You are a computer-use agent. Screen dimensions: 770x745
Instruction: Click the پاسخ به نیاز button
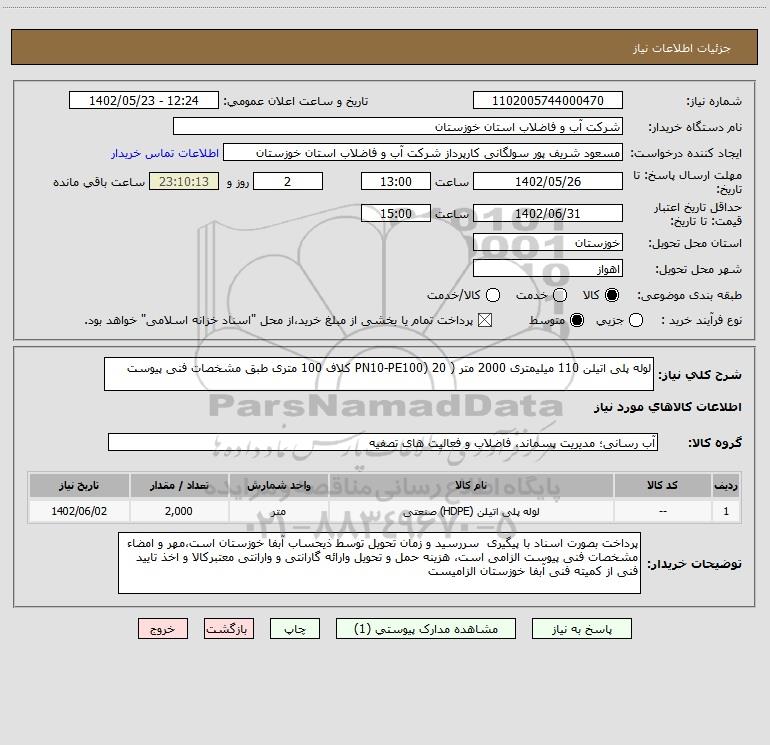[582, 629]
